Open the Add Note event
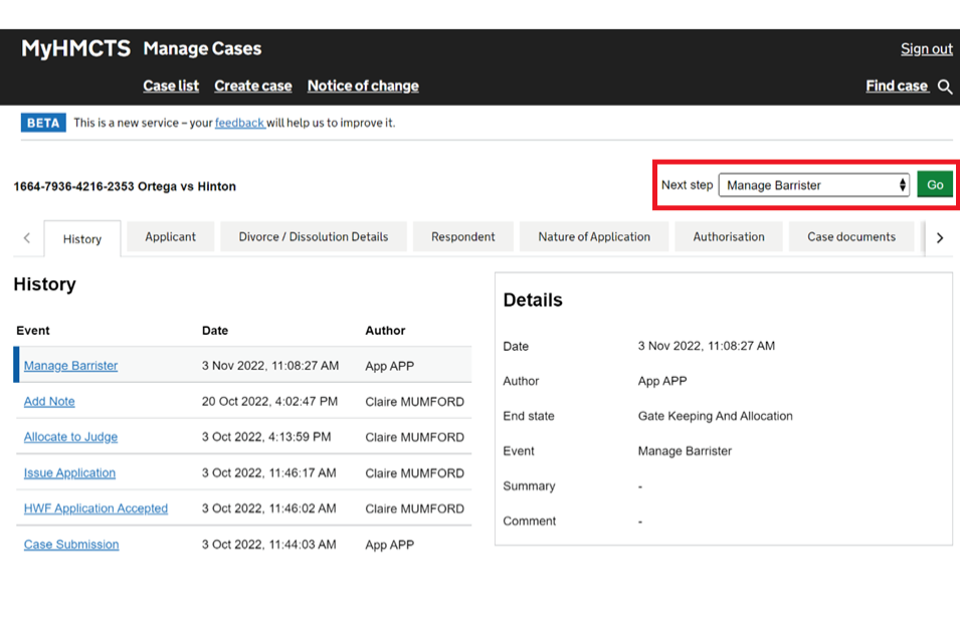Viewport: 960px width, 640px height. click(49, 402)
